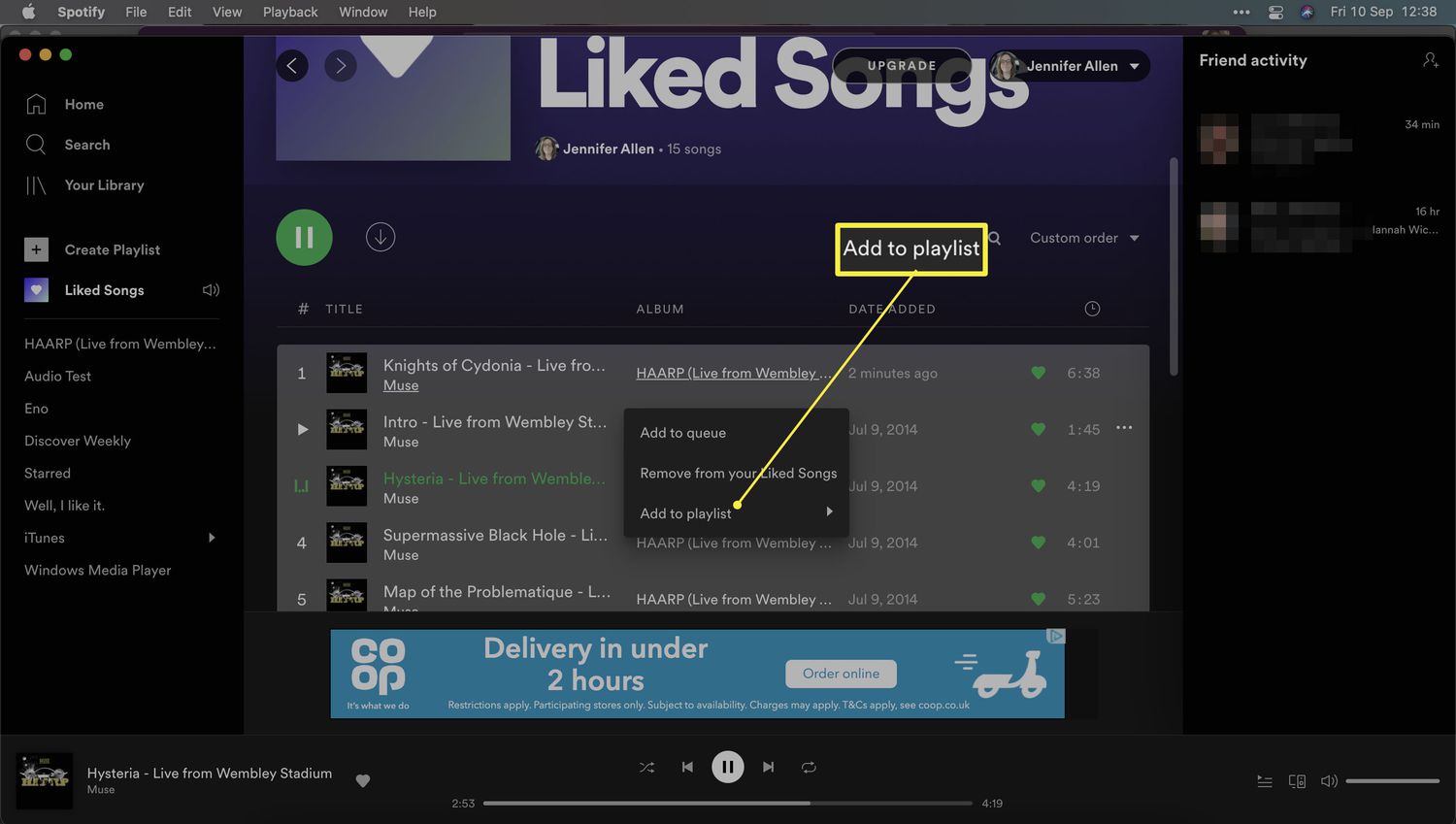Screen dimensions: 1456x824
Task: Adjust the volume slider
Action: click(x=1392, y=780)
